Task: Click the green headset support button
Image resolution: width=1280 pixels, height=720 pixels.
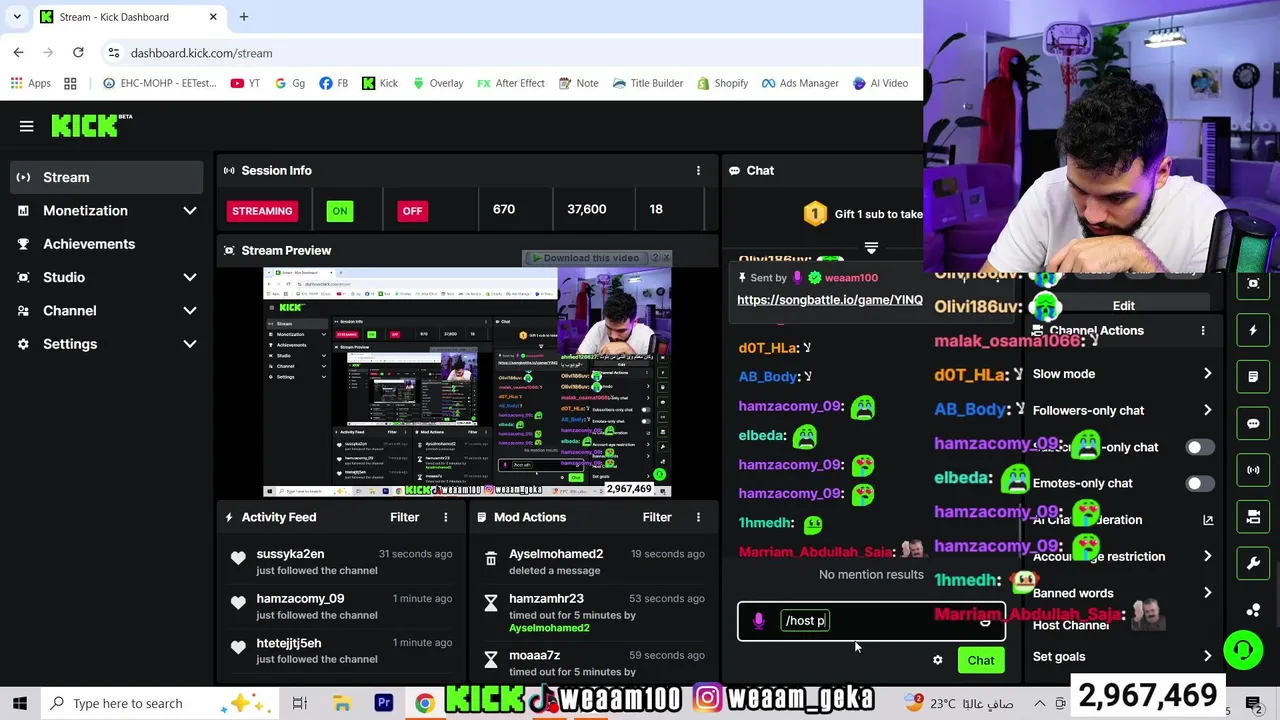Action: click(1243, 651)
